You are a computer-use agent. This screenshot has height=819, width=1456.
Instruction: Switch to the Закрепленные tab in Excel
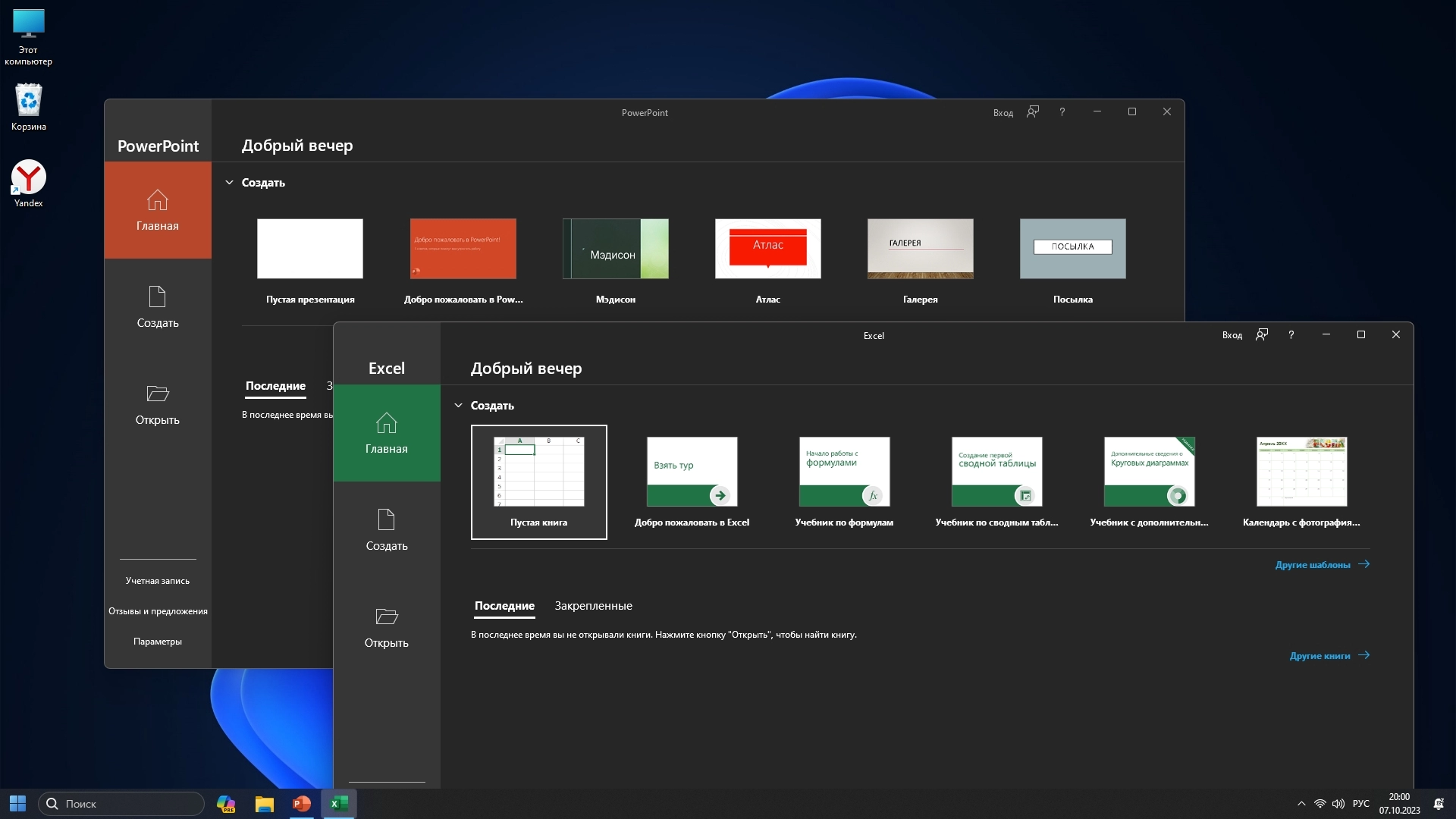(593, 606)
